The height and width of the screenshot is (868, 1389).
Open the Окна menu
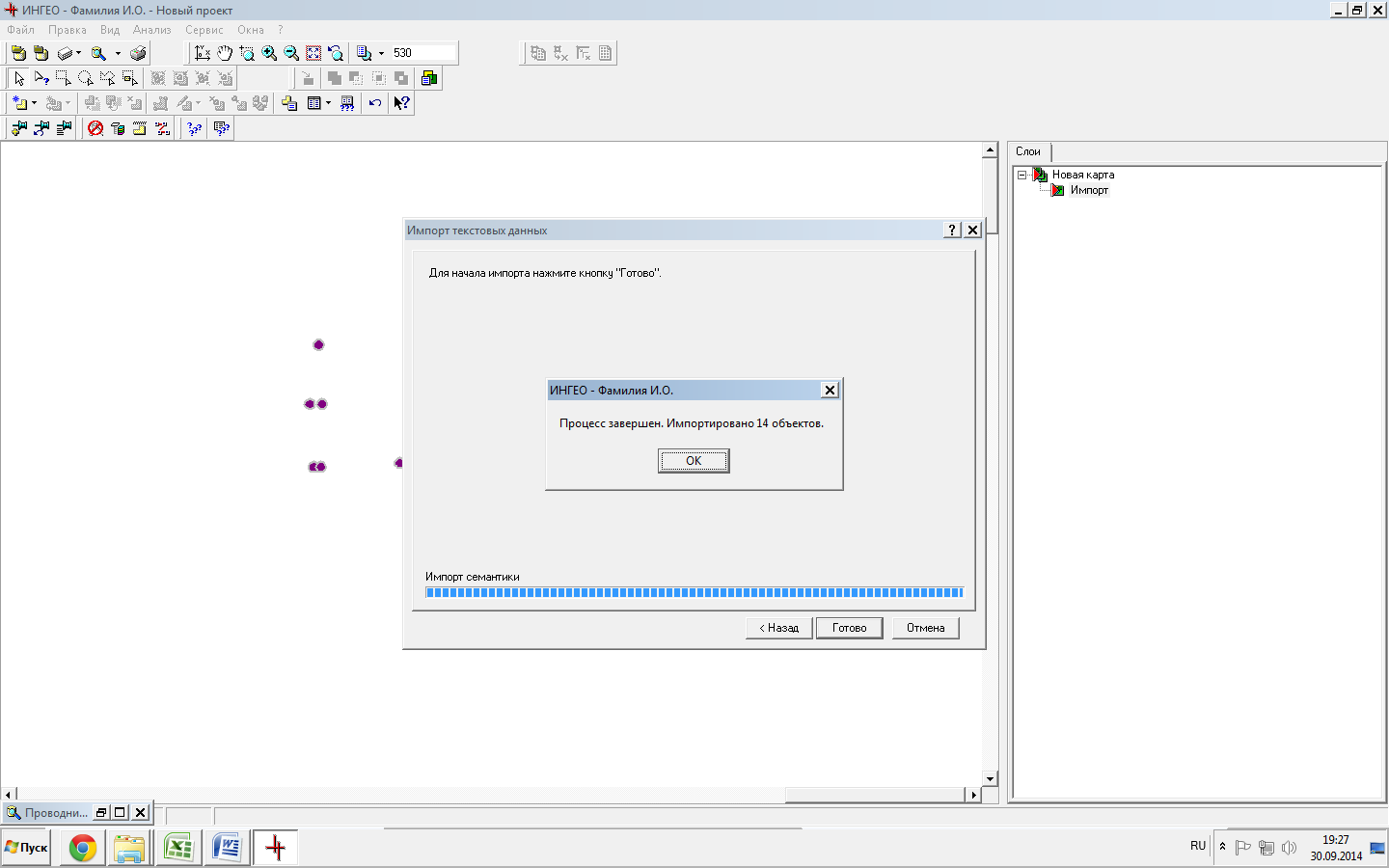(251, 30)
